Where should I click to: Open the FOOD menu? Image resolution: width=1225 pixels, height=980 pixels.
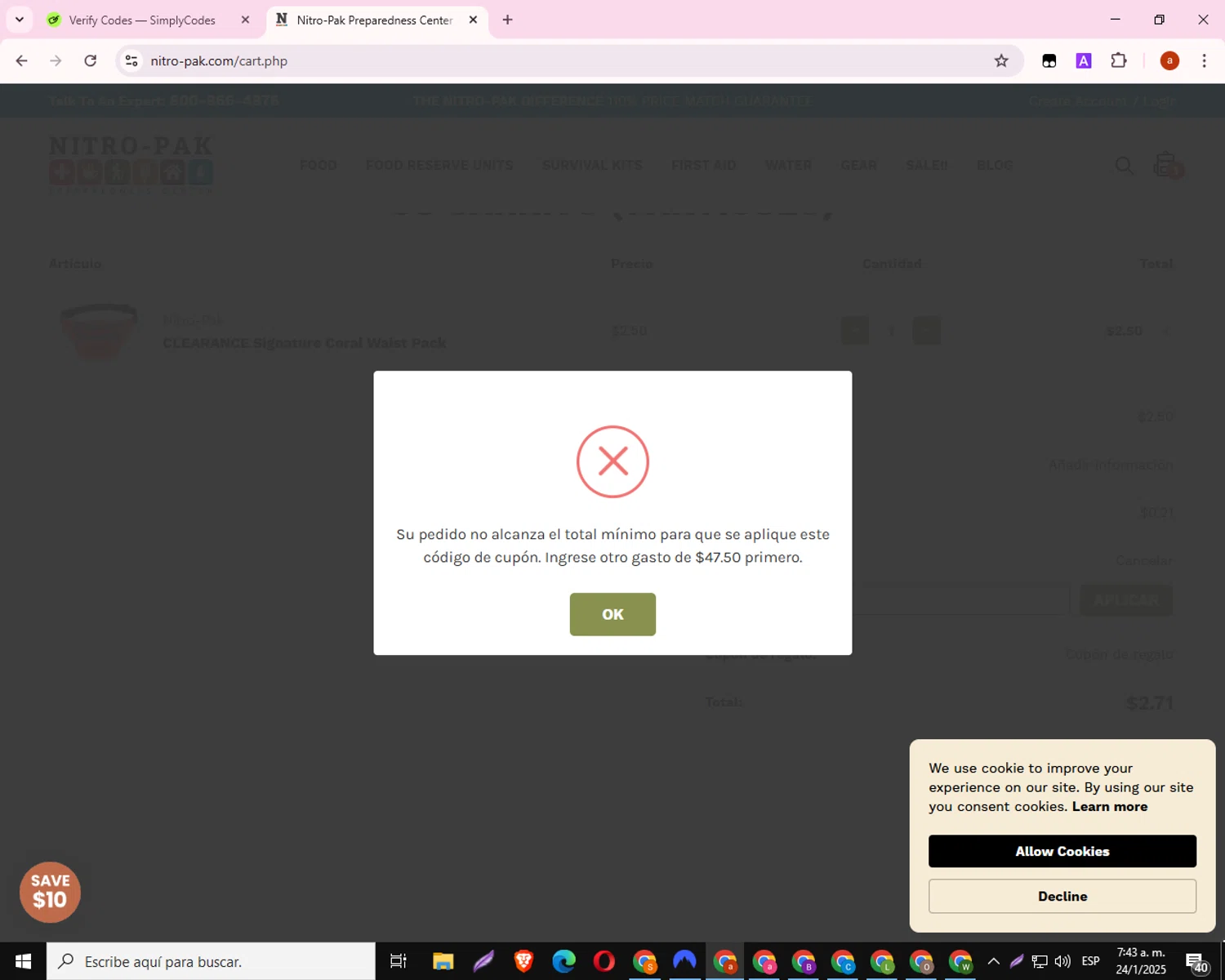pos(318,165)
